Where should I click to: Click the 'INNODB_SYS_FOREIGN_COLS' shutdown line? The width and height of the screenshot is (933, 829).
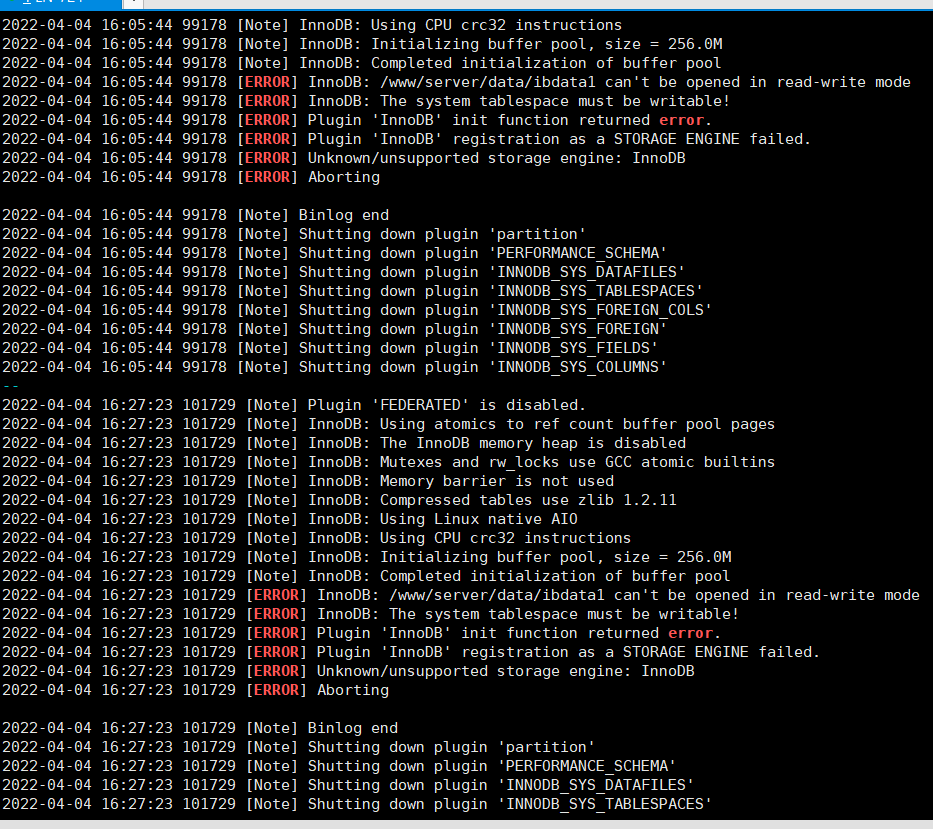357,311
